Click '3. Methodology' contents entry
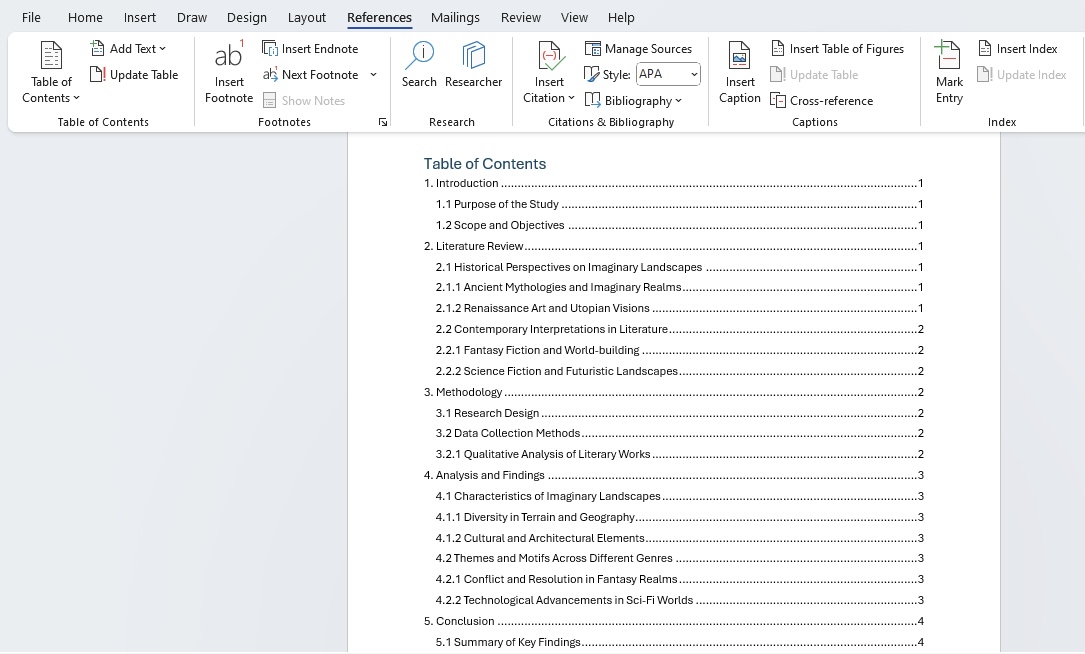This screenshot has height=654, width=1085. (673, 392)
